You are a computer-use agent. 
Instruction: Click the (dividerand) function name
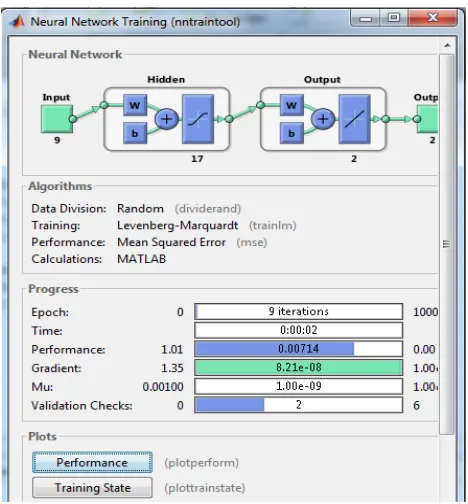(x=208, y=209)
